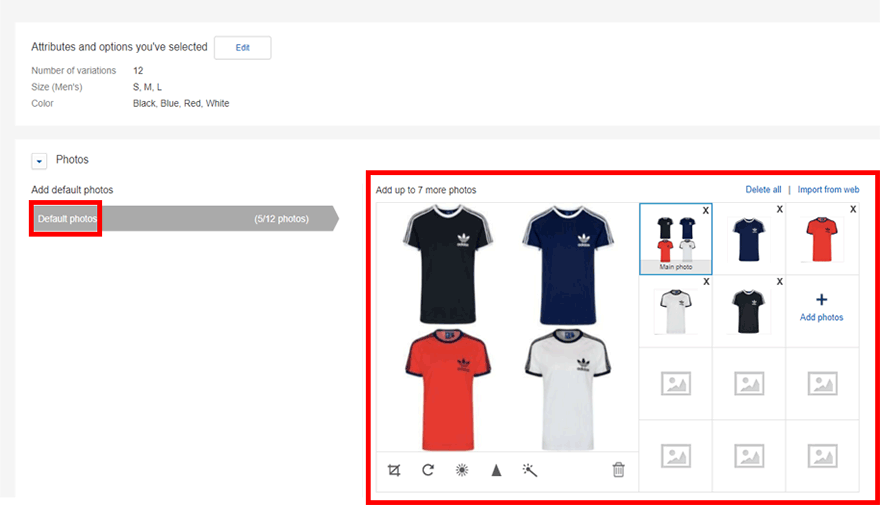Viewport: 880px width, 505px height.
Task: Remove the main photo thumbnail with X
Action: pyautogui.click(x=706, y=210)
